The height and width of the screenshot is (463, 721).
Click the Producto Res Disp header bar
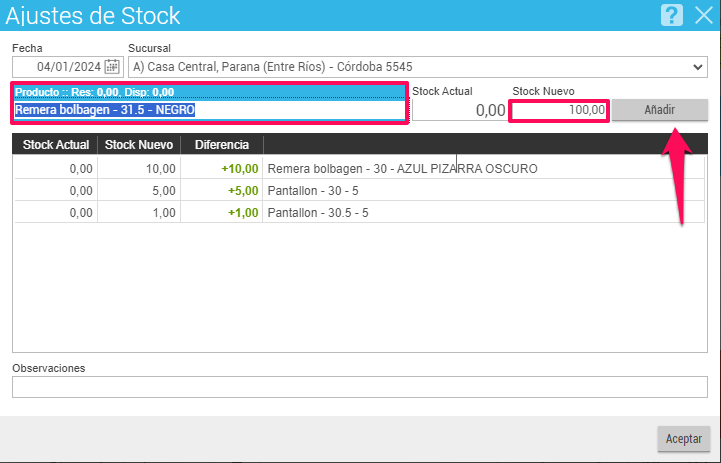[x=210, y=92]
